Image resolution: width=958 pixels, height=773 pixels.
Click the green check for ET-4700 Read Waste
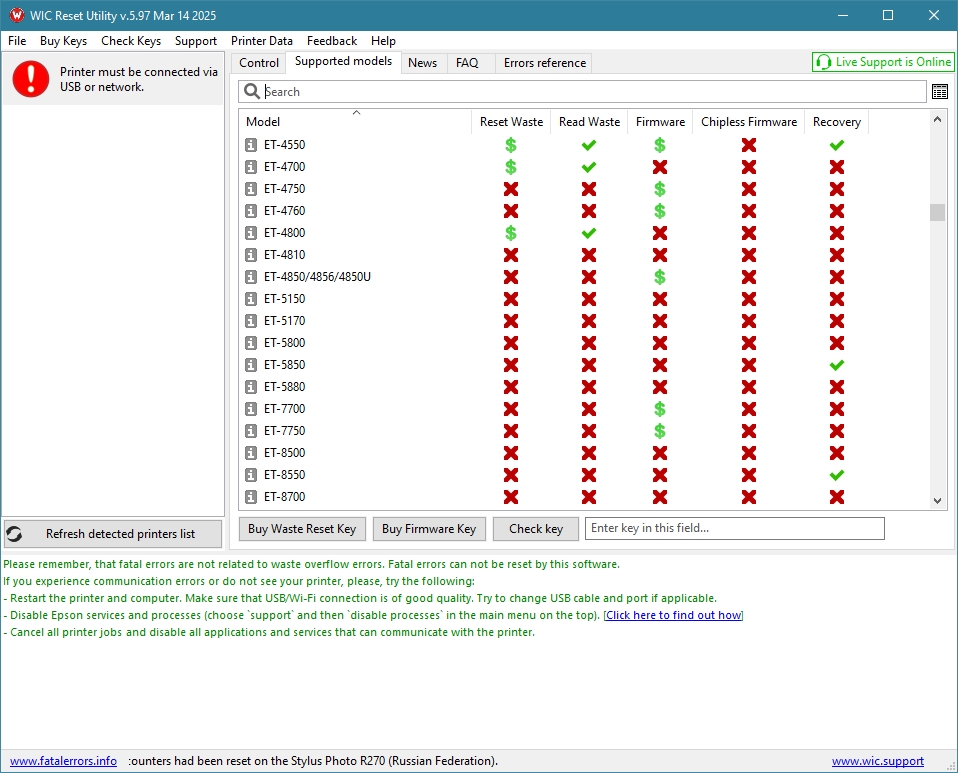pos(589,167)
